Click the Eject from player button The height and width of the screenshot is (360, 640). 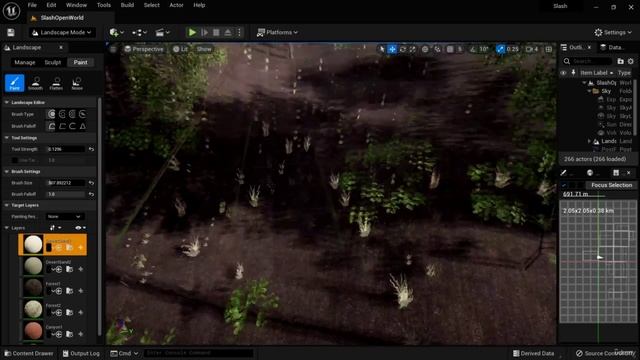pyautogui.click(x=228, y=32)
